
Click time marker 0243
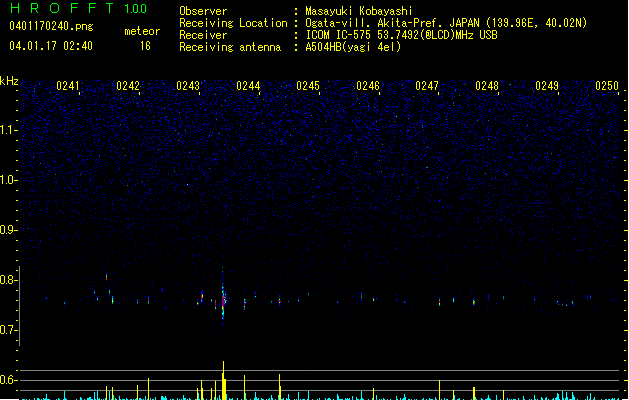(188, 86)
